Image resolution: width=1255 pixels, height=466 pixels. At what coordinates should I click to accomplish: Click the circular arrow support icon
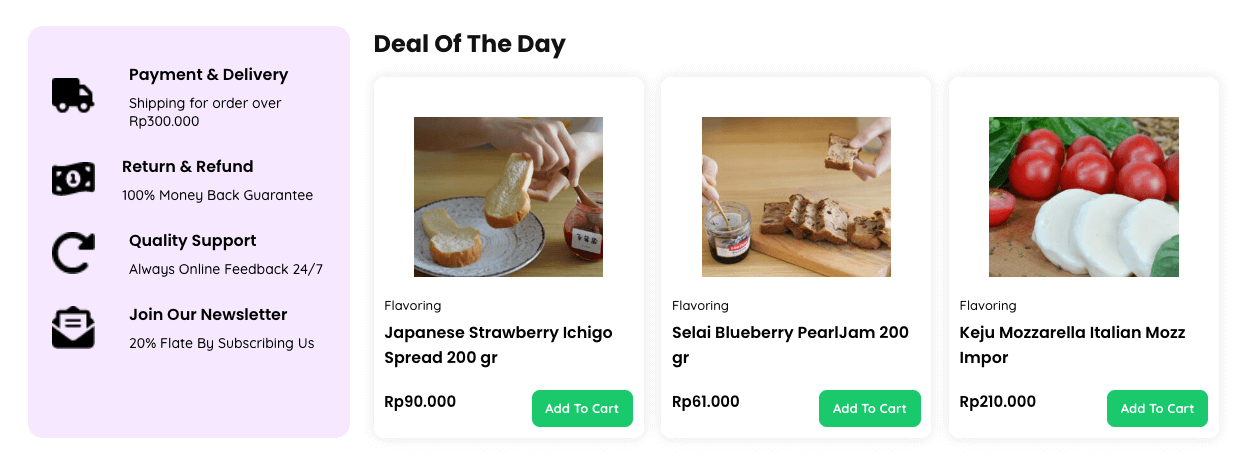(x=73, y=252)
